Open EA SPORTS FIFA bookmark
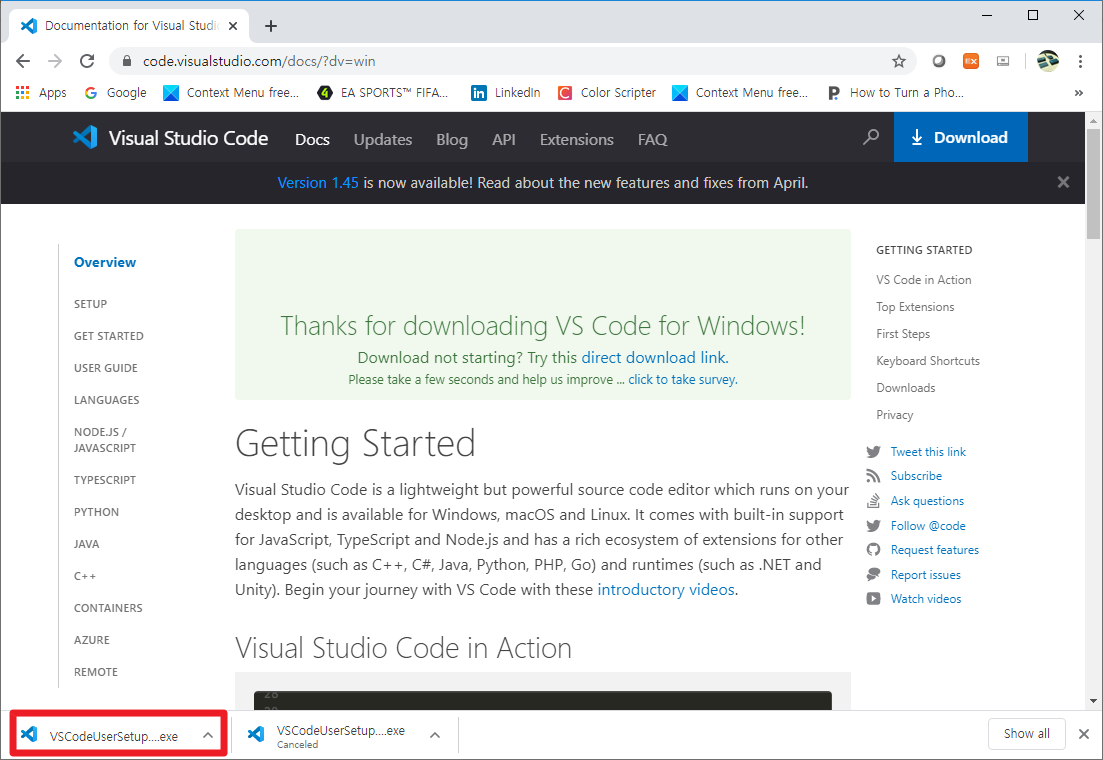This screenshot has width=1103, height=760. (x=383, y=92)
